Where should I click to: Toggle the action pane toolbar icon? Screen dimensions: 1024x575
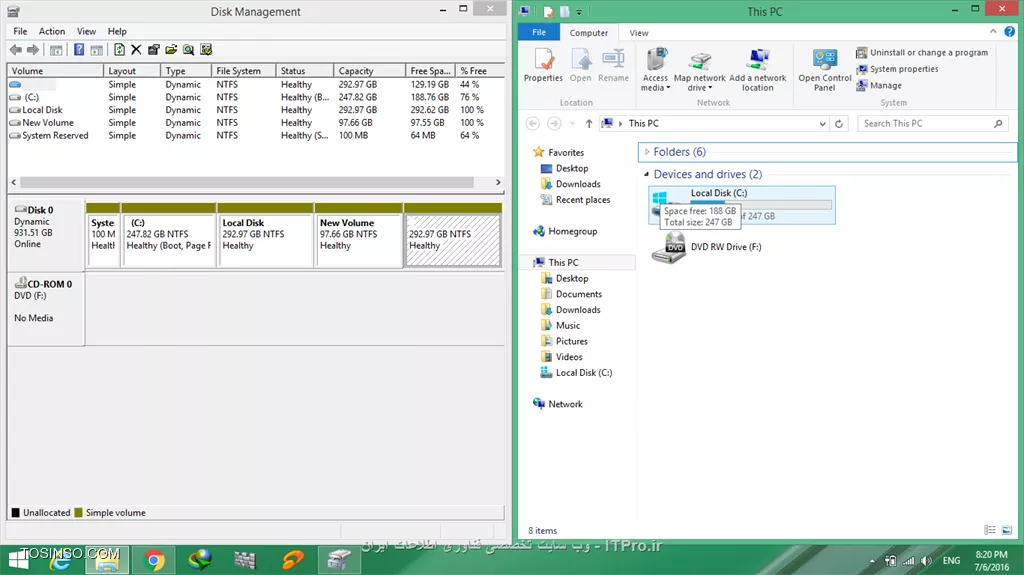tap(97, 50)
